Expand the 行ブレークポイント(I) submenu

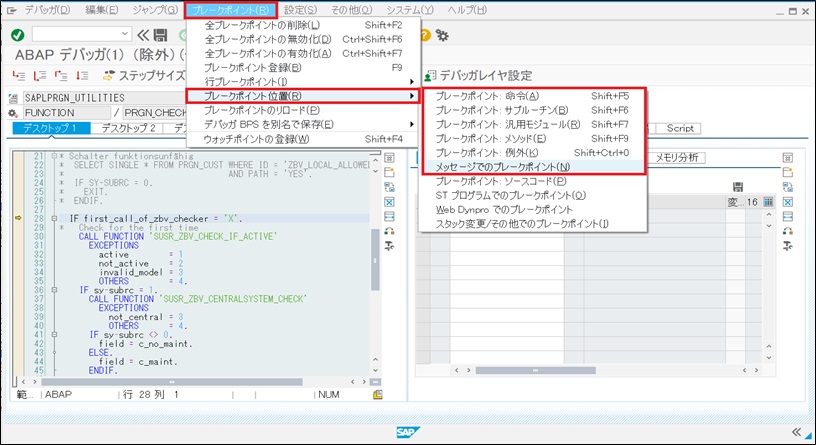[x=302, y=82]
